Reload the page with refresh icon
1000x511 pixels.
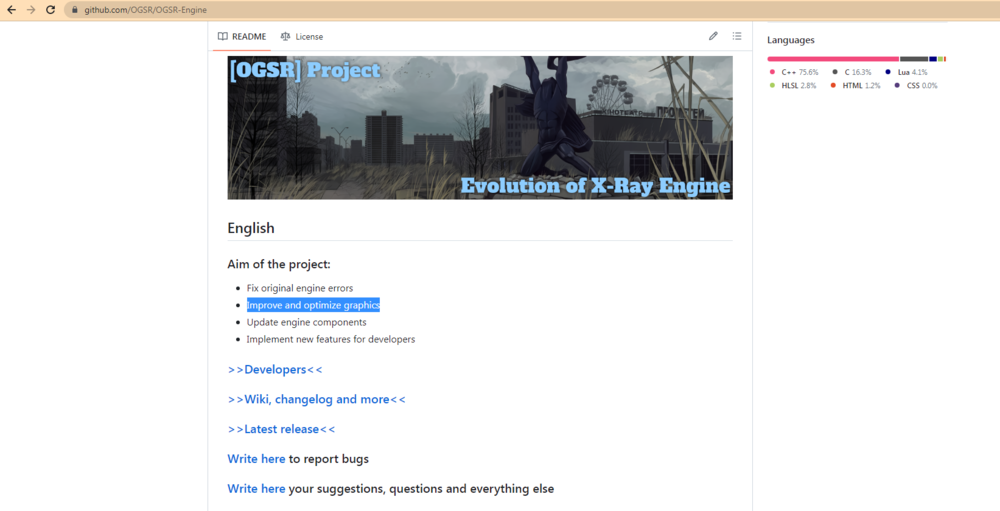(50, 10)
